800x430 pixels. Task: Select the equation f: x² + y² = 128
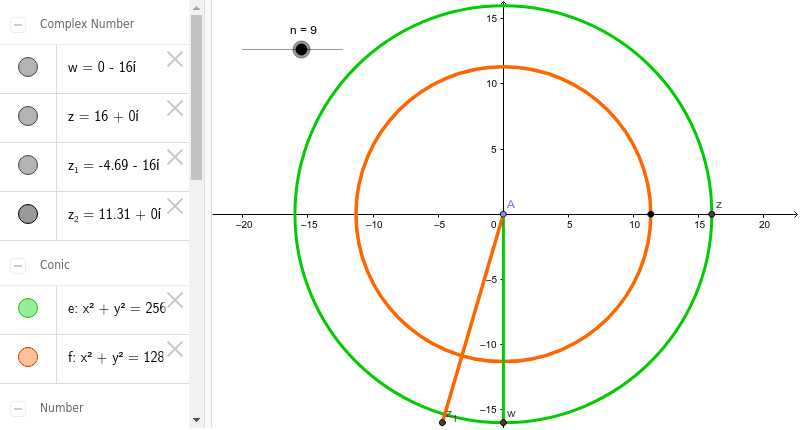coord(116,357)
